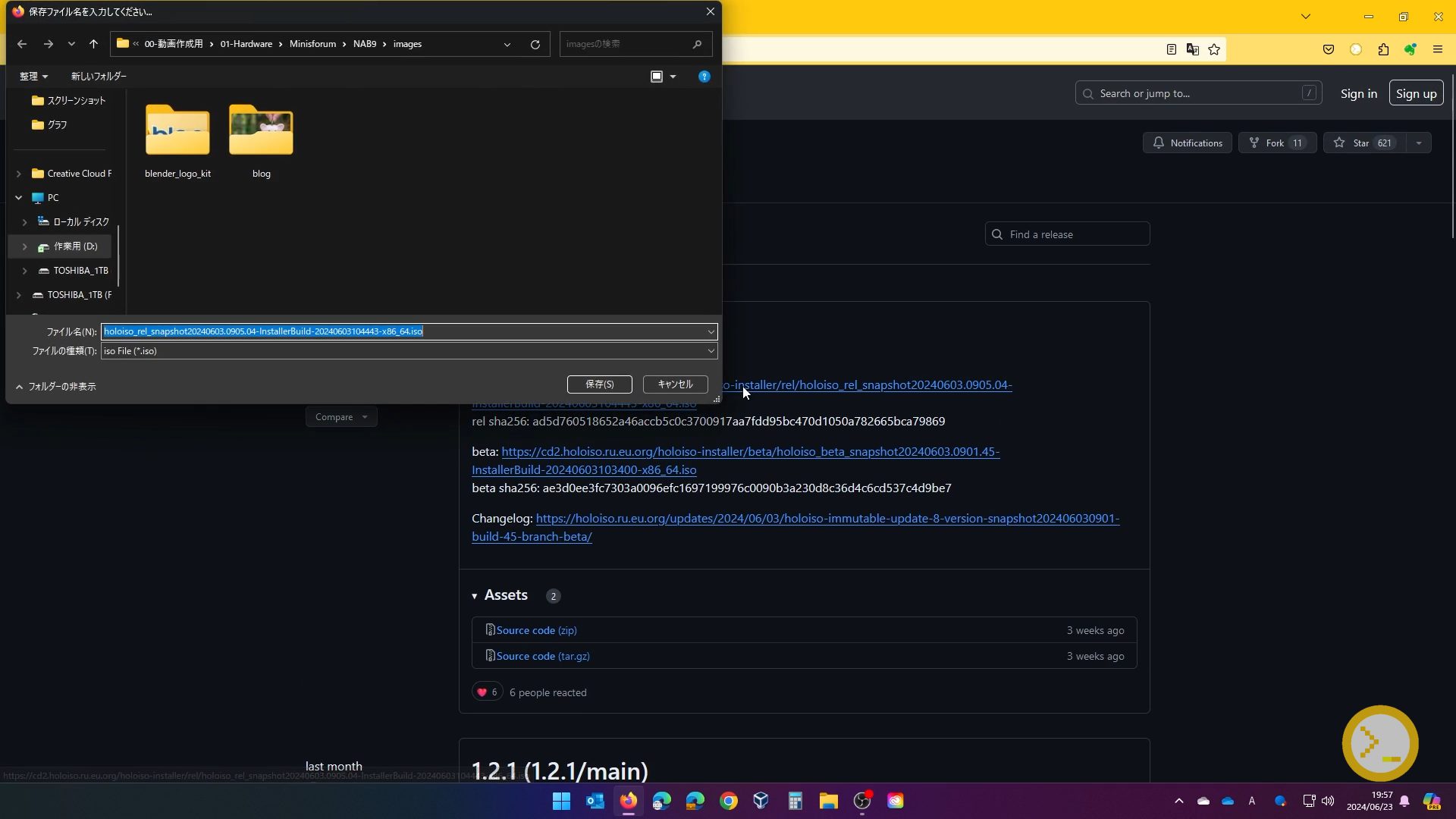Image resolution: width=1456 pixels, height=819 pixels.
Task: Open Firefox extensions puzzle icon
Action: (x=1383, y=49)
